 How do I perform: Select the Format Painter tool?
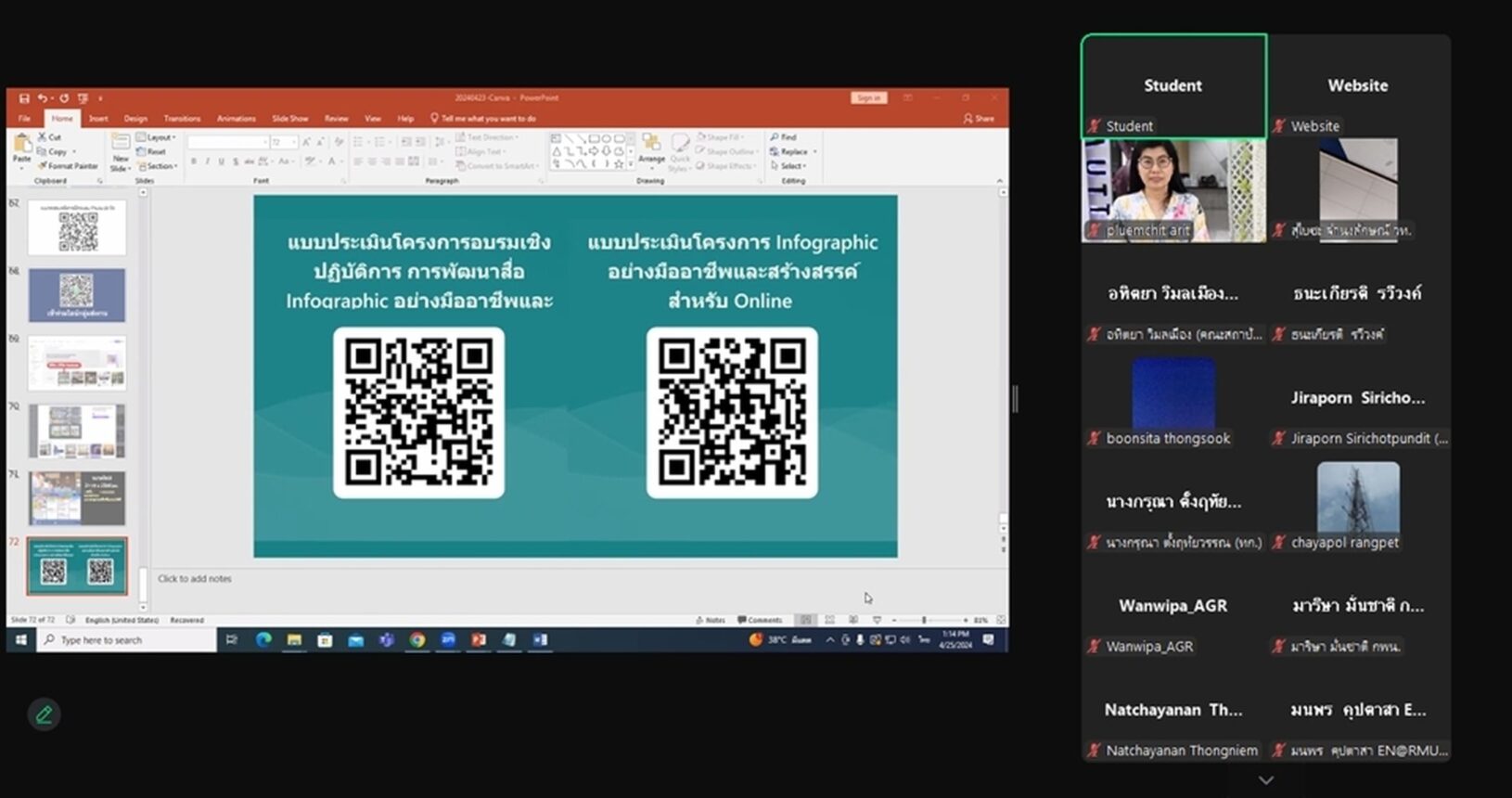click(x=68, y=165)
